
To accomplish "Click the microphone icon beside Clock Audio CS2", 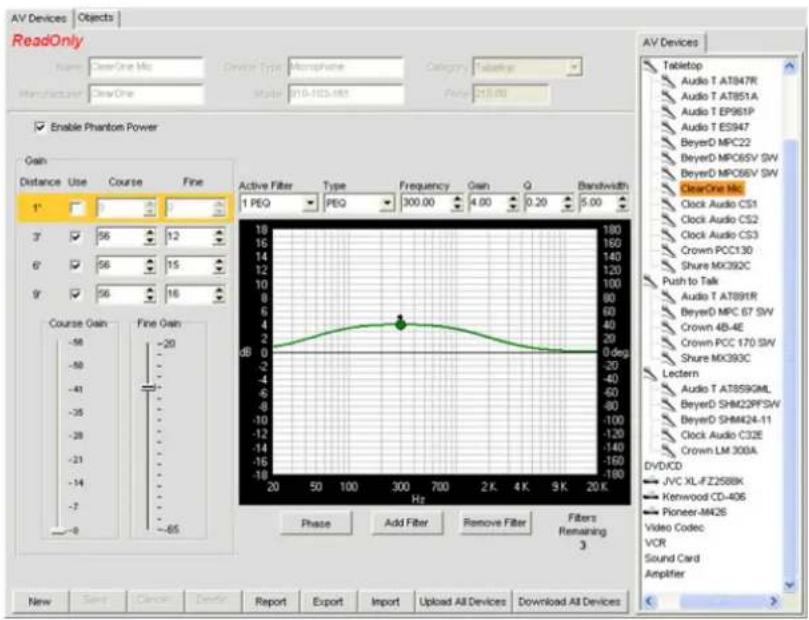I will pos(669,220).
